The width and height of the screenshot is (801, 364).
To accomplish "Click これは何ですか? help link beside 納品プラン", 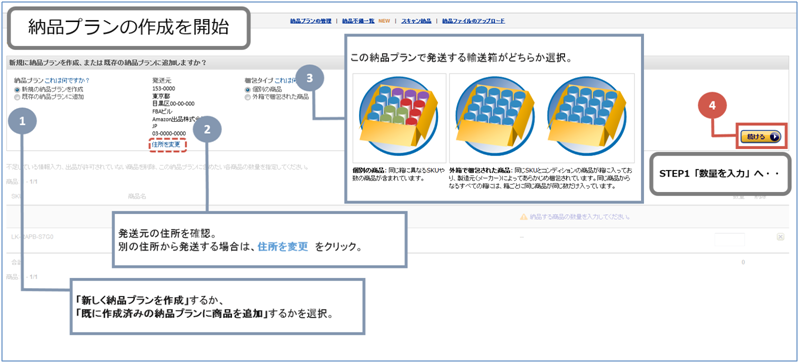I will [67, 80].
